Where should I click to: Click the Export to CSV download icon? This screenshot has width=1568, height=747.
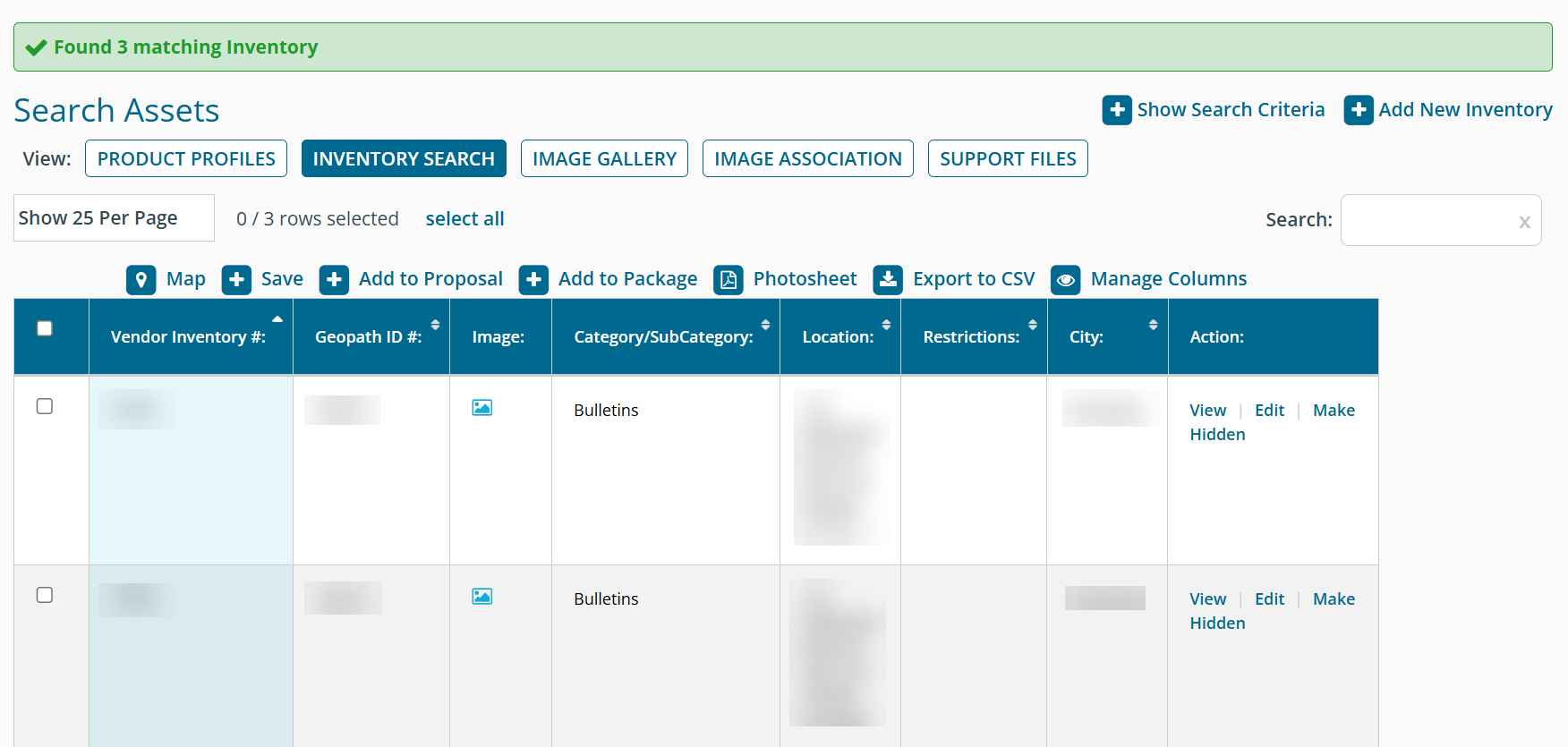[888, 280]
